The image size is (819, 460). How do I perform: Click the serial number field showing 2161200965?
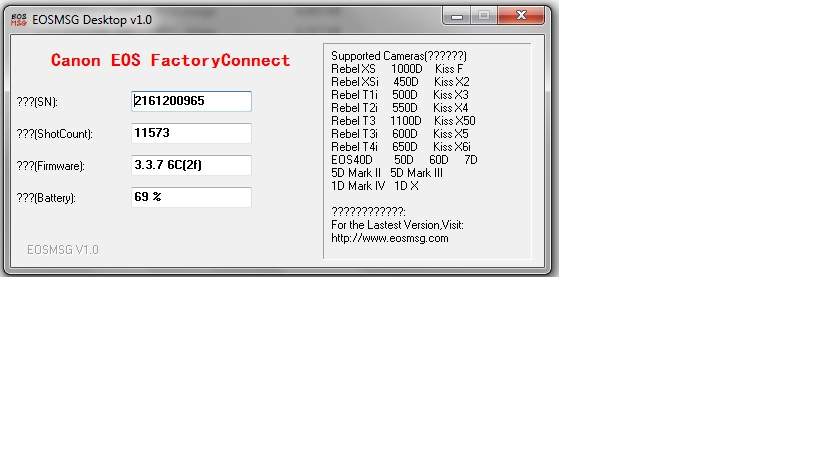(x=191, y=101)
